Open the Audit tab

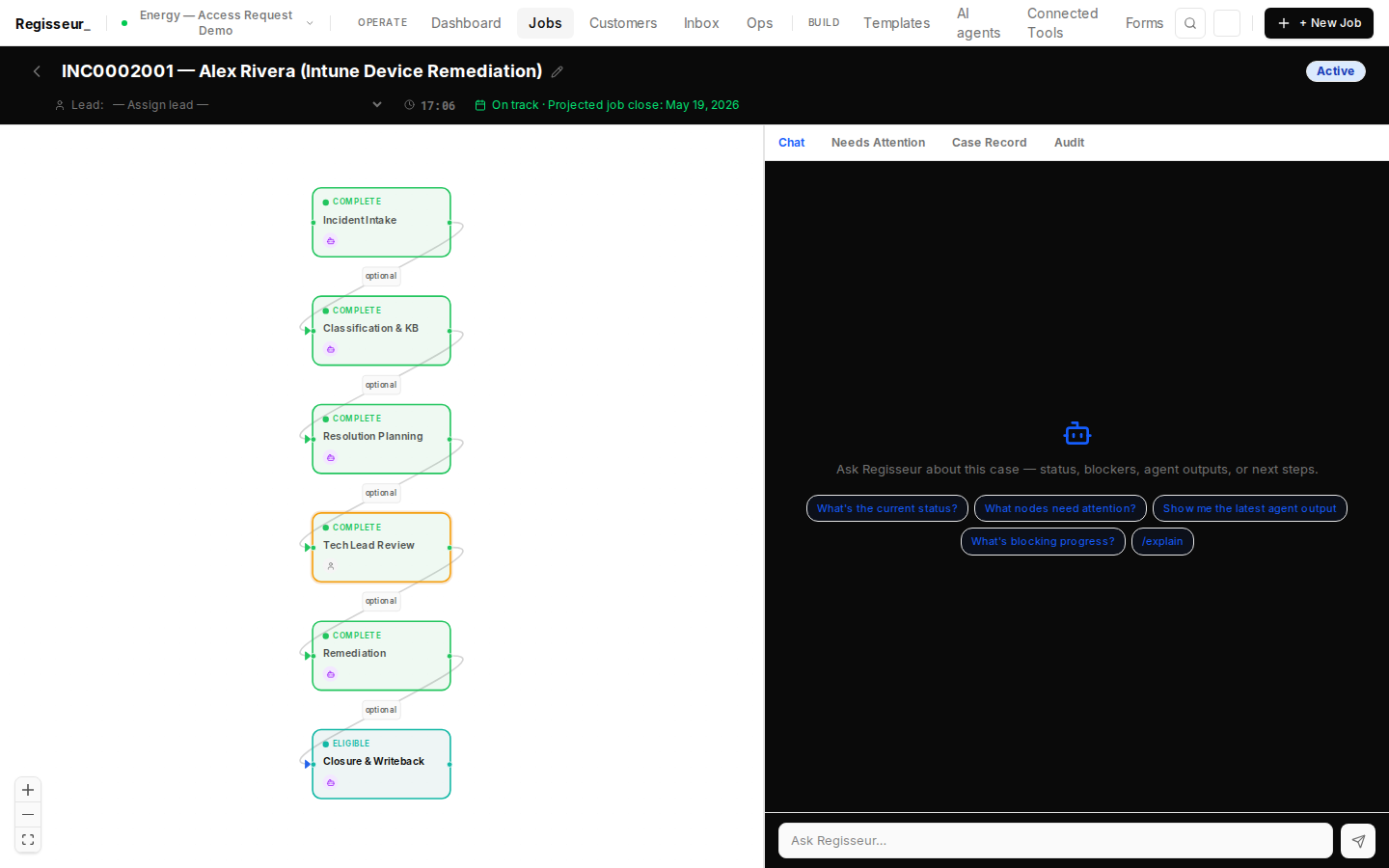pos(1069,143)
